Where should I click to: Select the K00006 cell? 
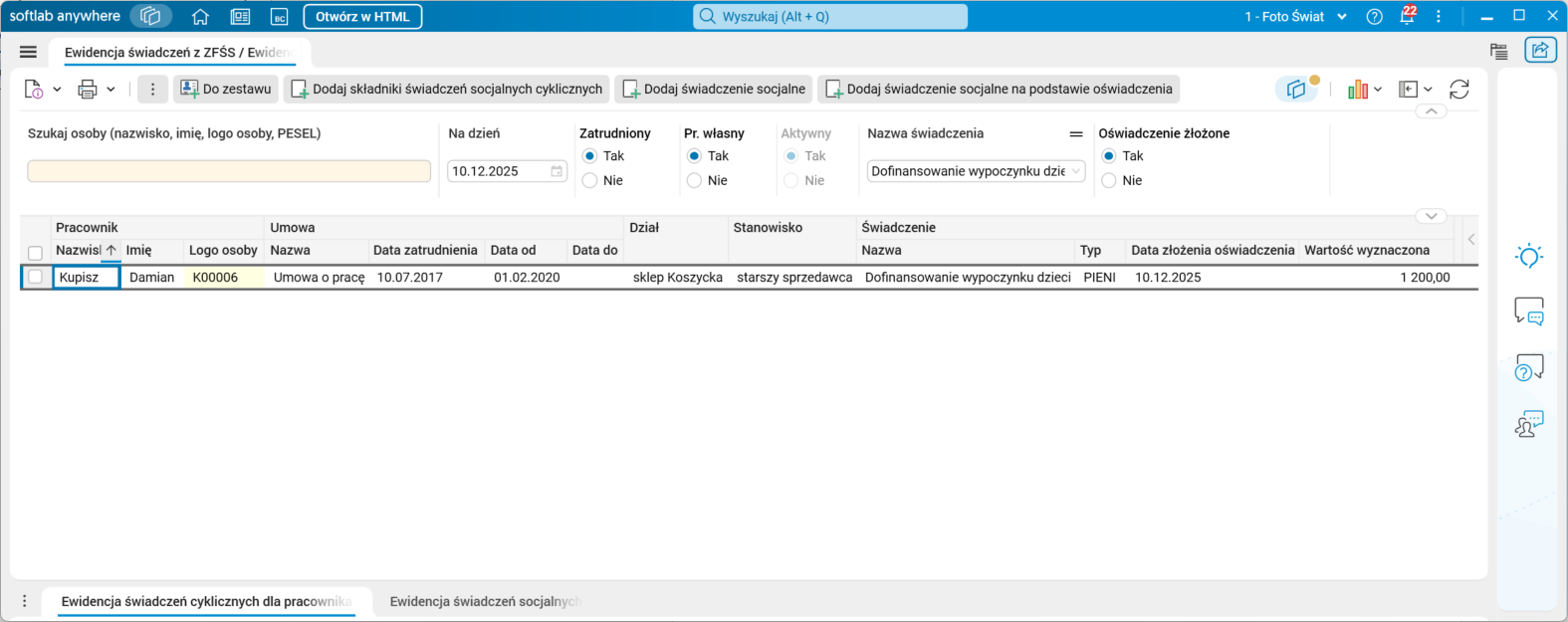coord(226,278)
